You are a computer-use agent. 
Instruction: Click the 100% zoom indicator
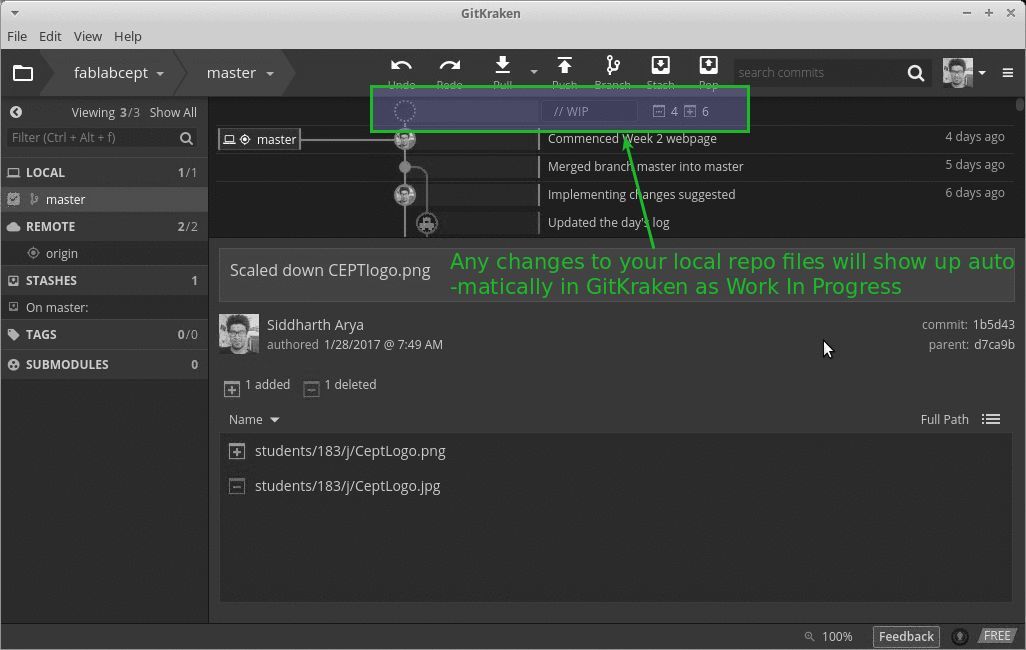click(x=828, y=636)
